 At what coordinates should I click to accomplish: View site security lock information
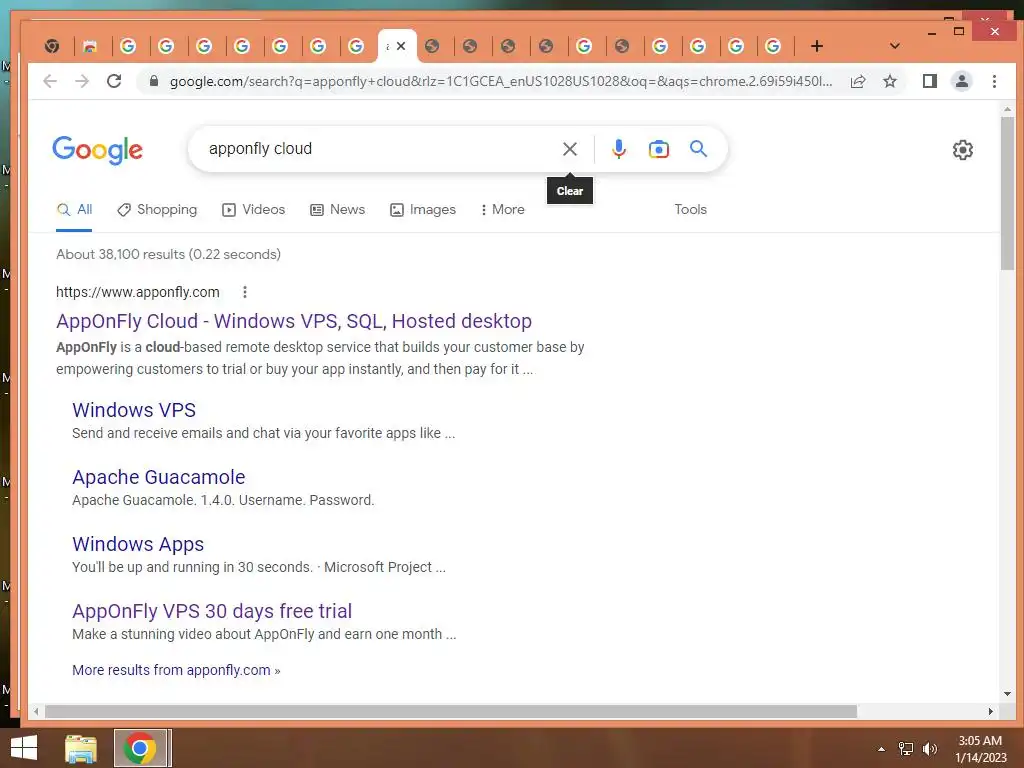click(153, 81)
